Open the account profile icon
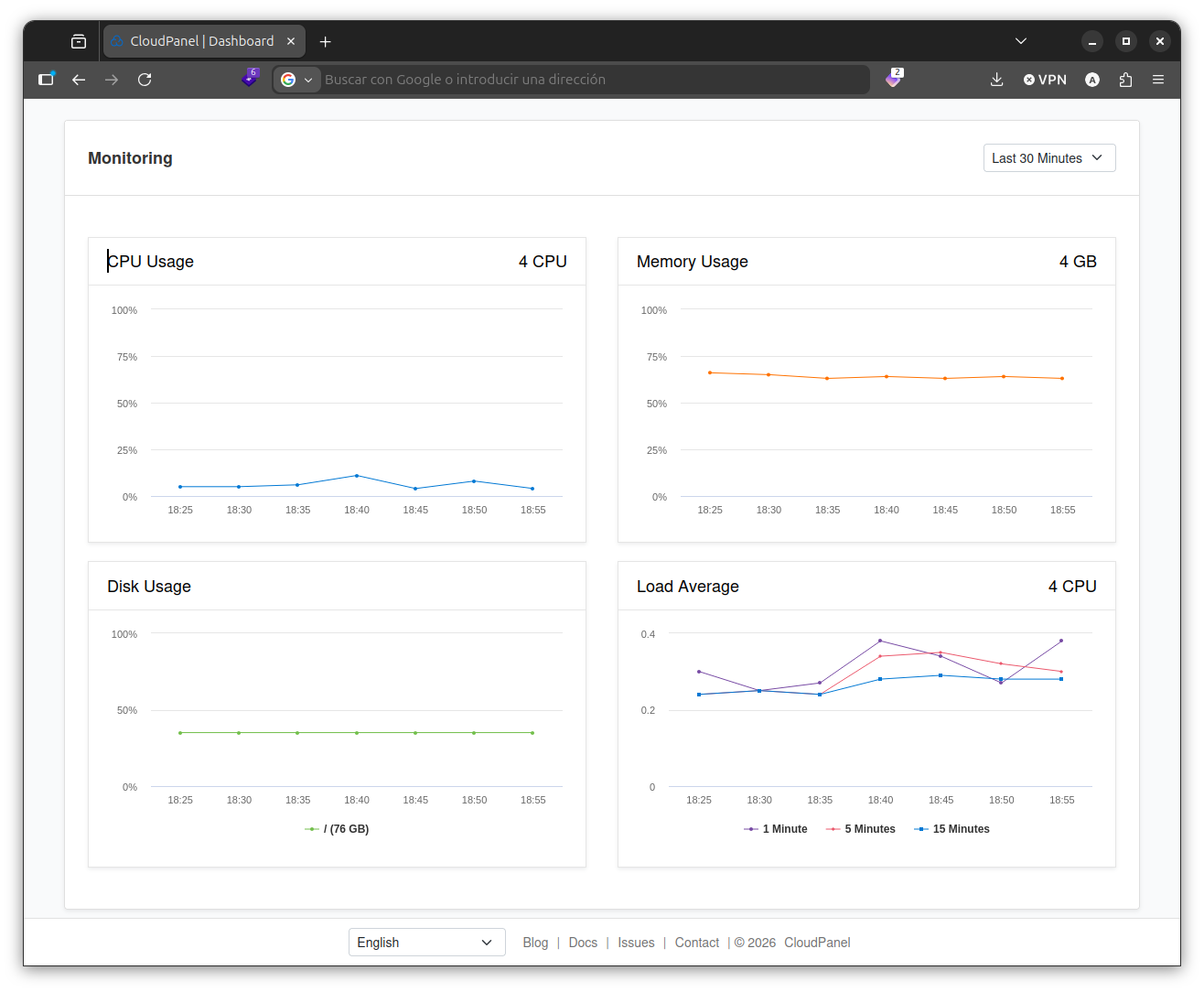This screenshot has height=992, width=1204. click(x=1092, y=80)
